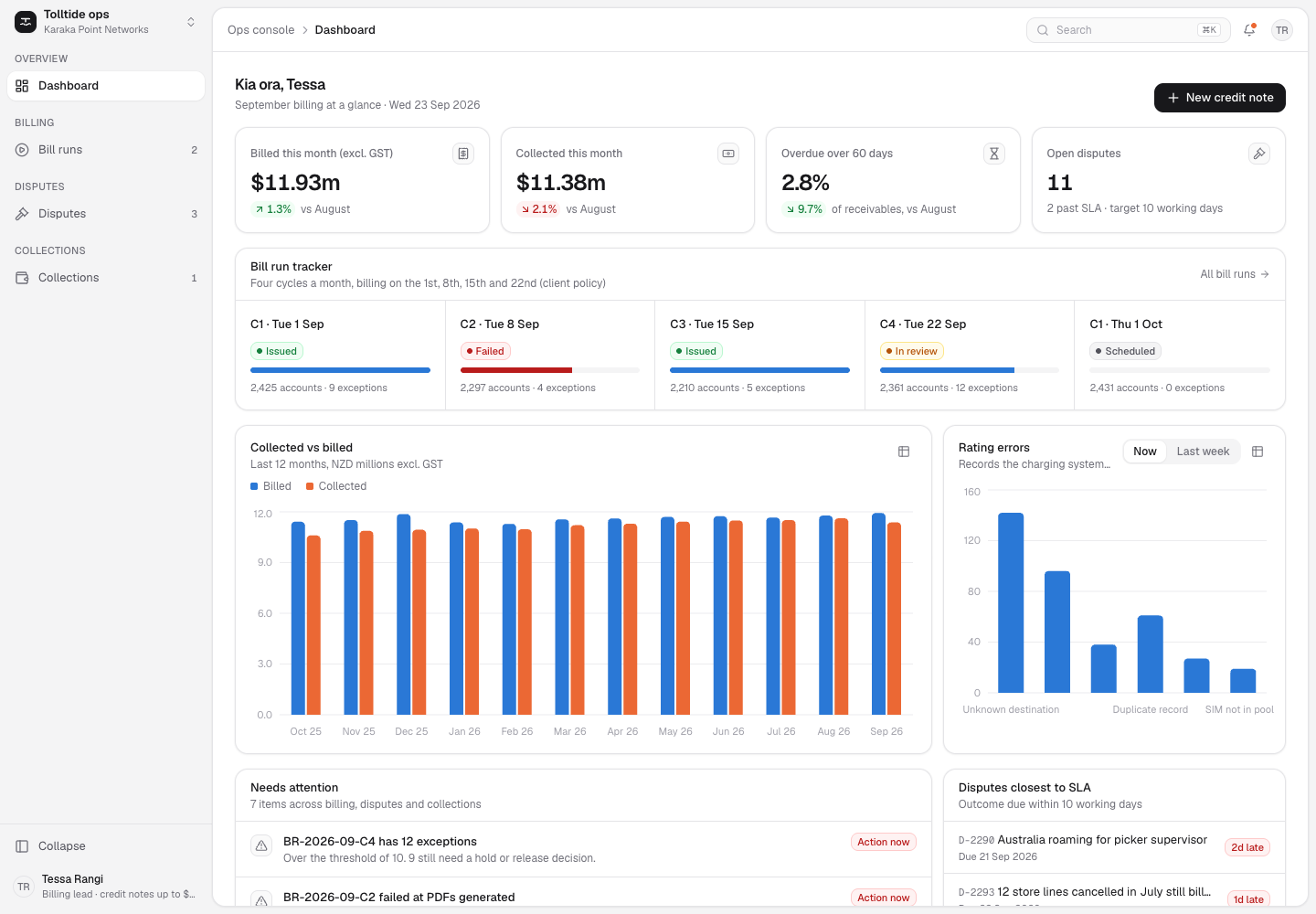The height and width of the screenshot is (914, 1316).
Task: Click the Sep 26 billed bar
Action: [878, 614]
